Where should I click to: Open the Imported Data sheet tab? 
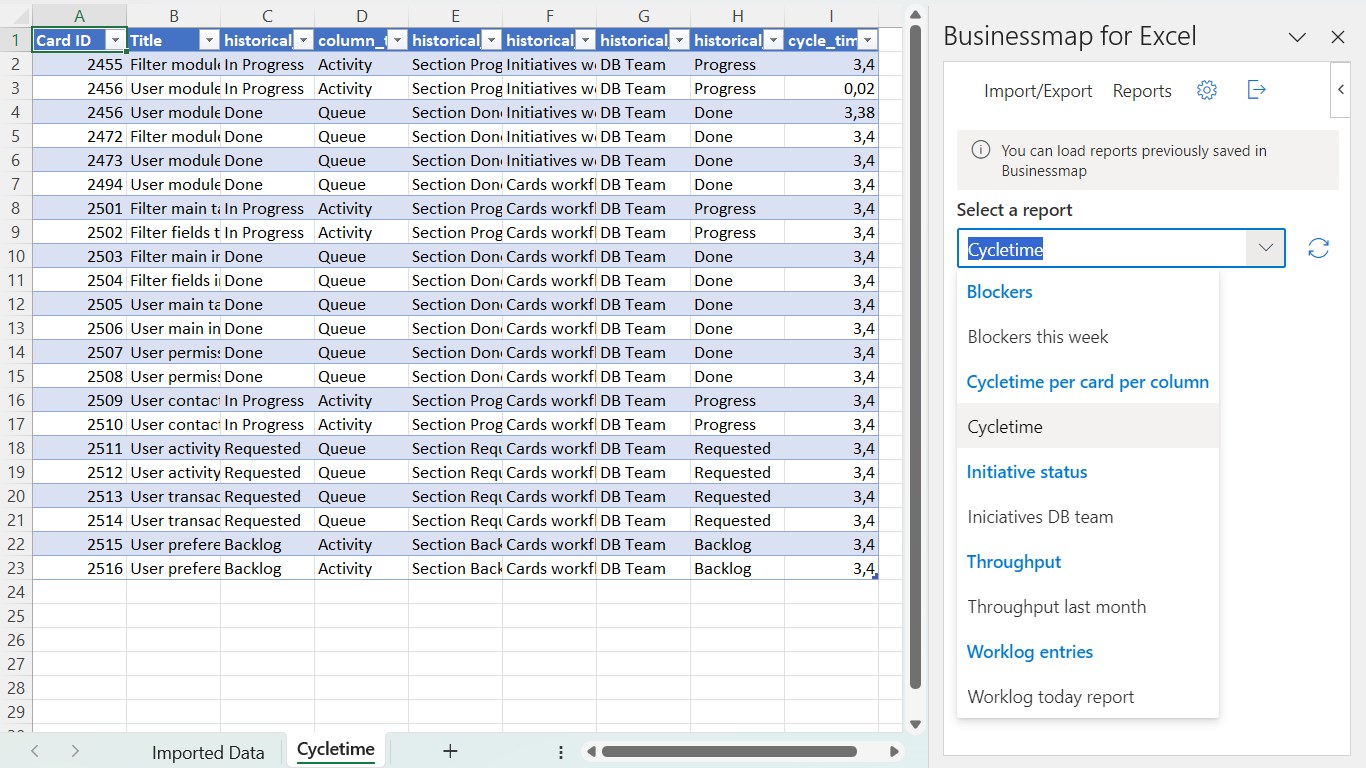coord(208,753)
